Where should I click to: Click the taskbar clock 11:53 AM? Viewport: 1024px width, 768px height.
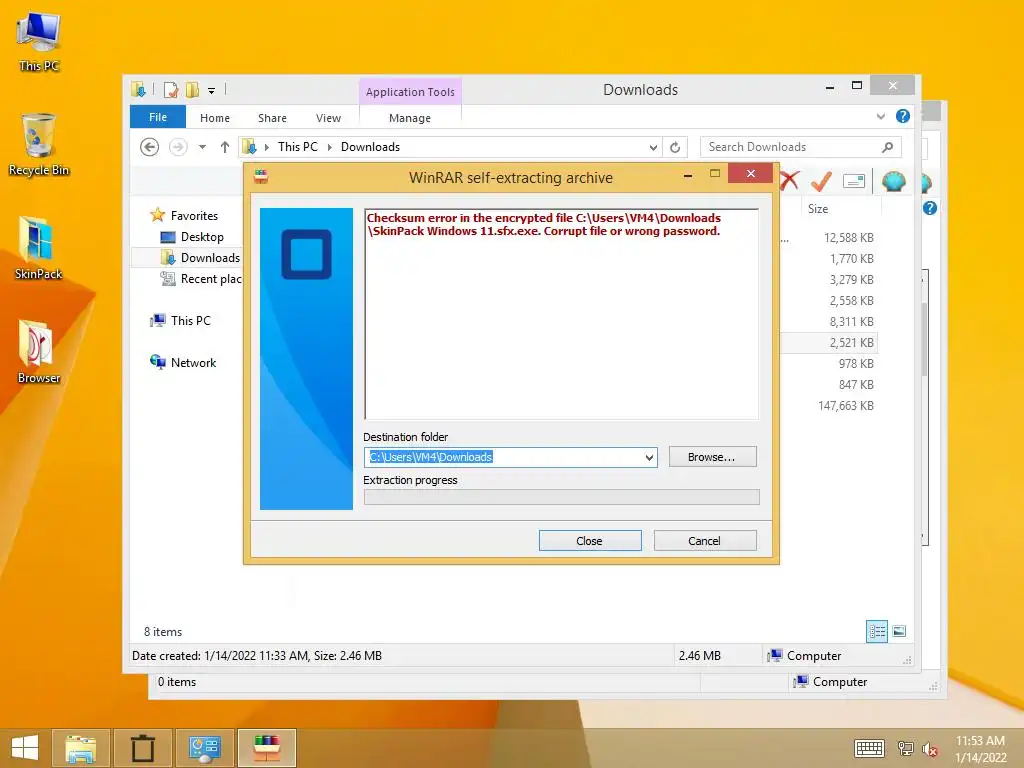click(x=980, y=741)
